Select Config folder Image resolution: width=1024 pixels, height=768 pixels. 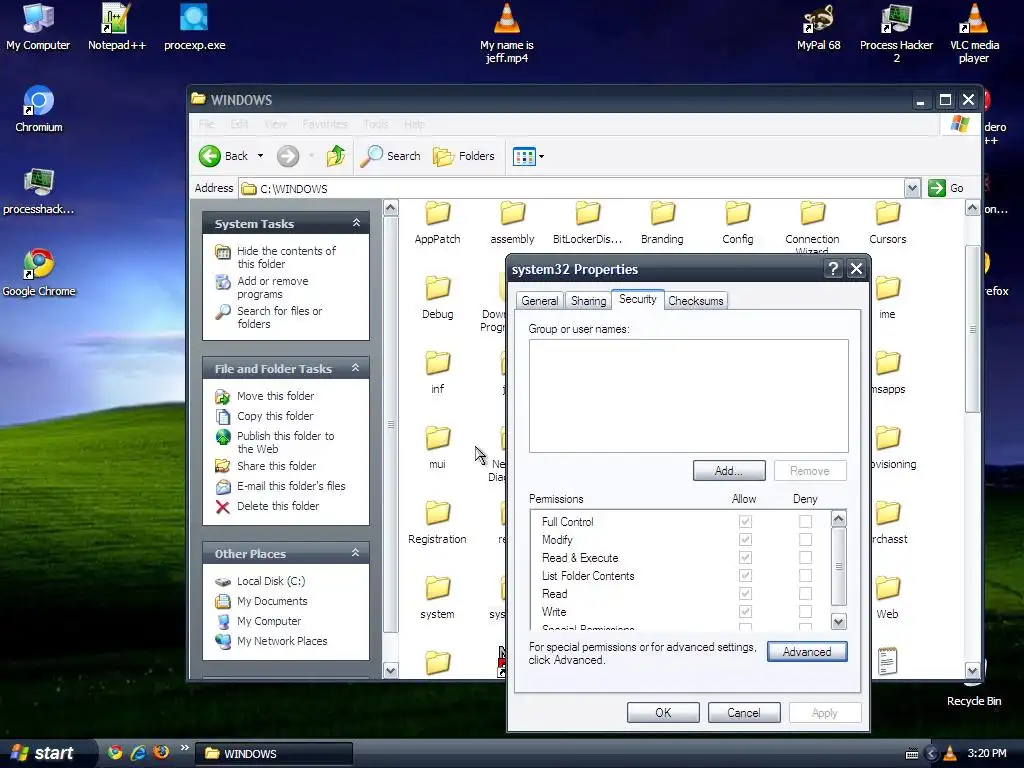[x=737, y=223]
